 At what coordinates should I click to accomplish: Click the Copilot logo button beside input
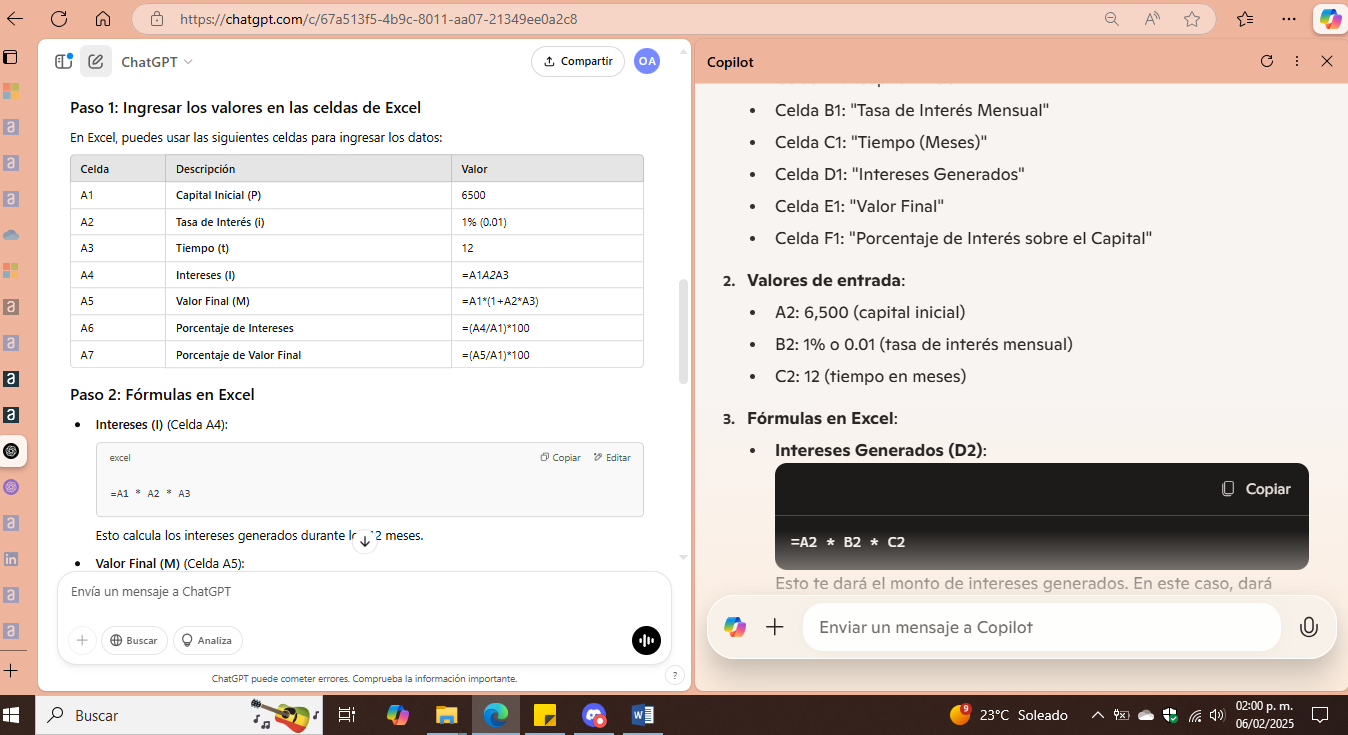click(735, 627)
